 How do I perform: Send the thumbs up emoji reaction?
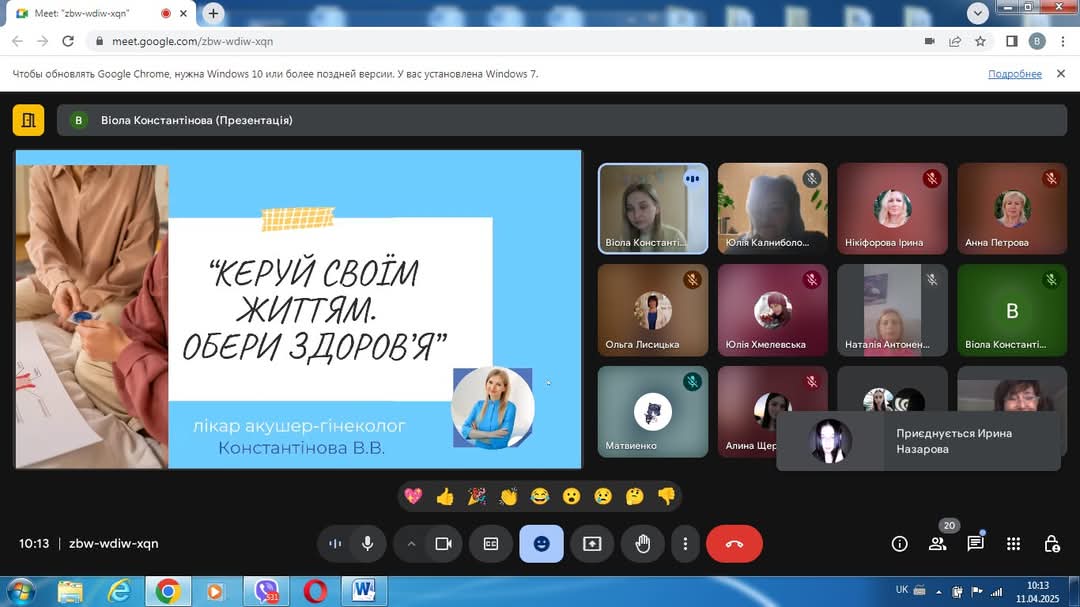[445, 496]
